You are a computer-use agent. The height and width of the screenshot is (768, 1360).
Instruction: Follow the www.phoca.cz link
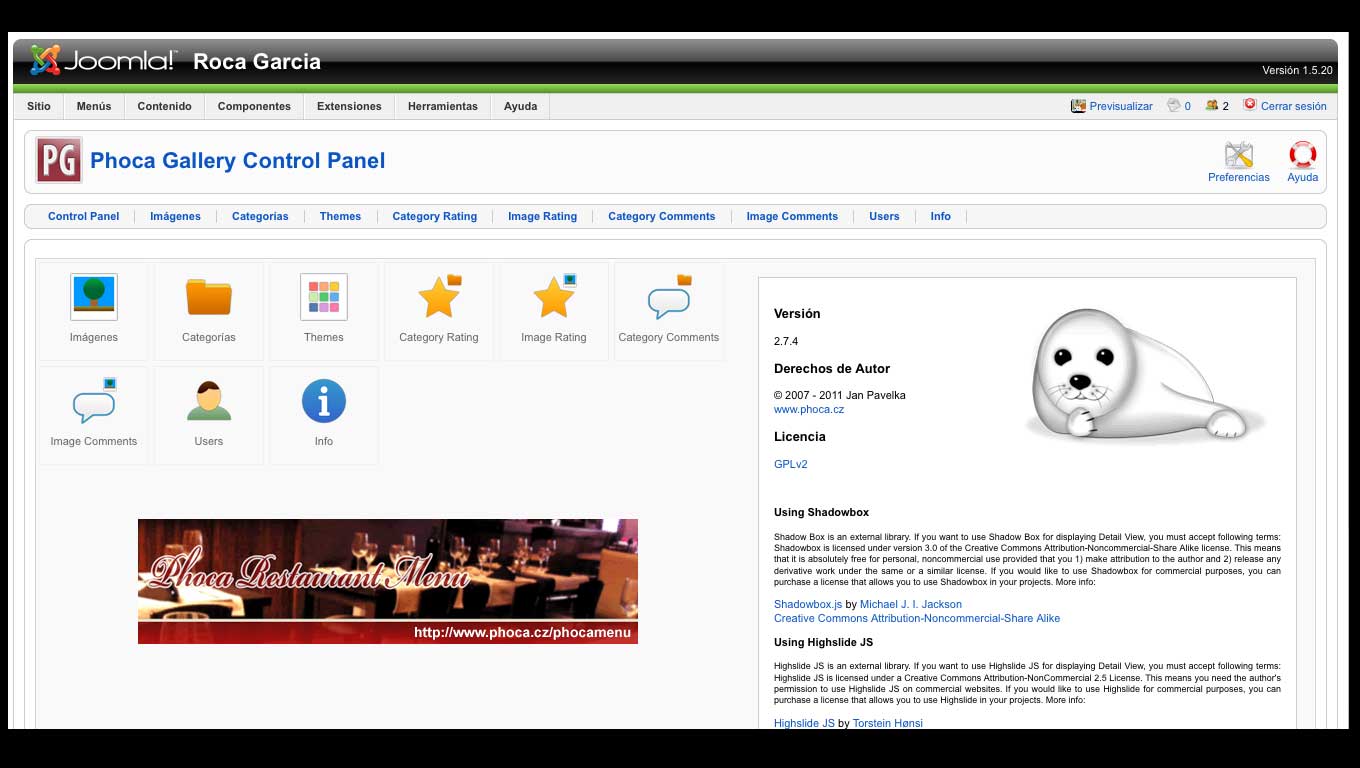click(809, 409)
